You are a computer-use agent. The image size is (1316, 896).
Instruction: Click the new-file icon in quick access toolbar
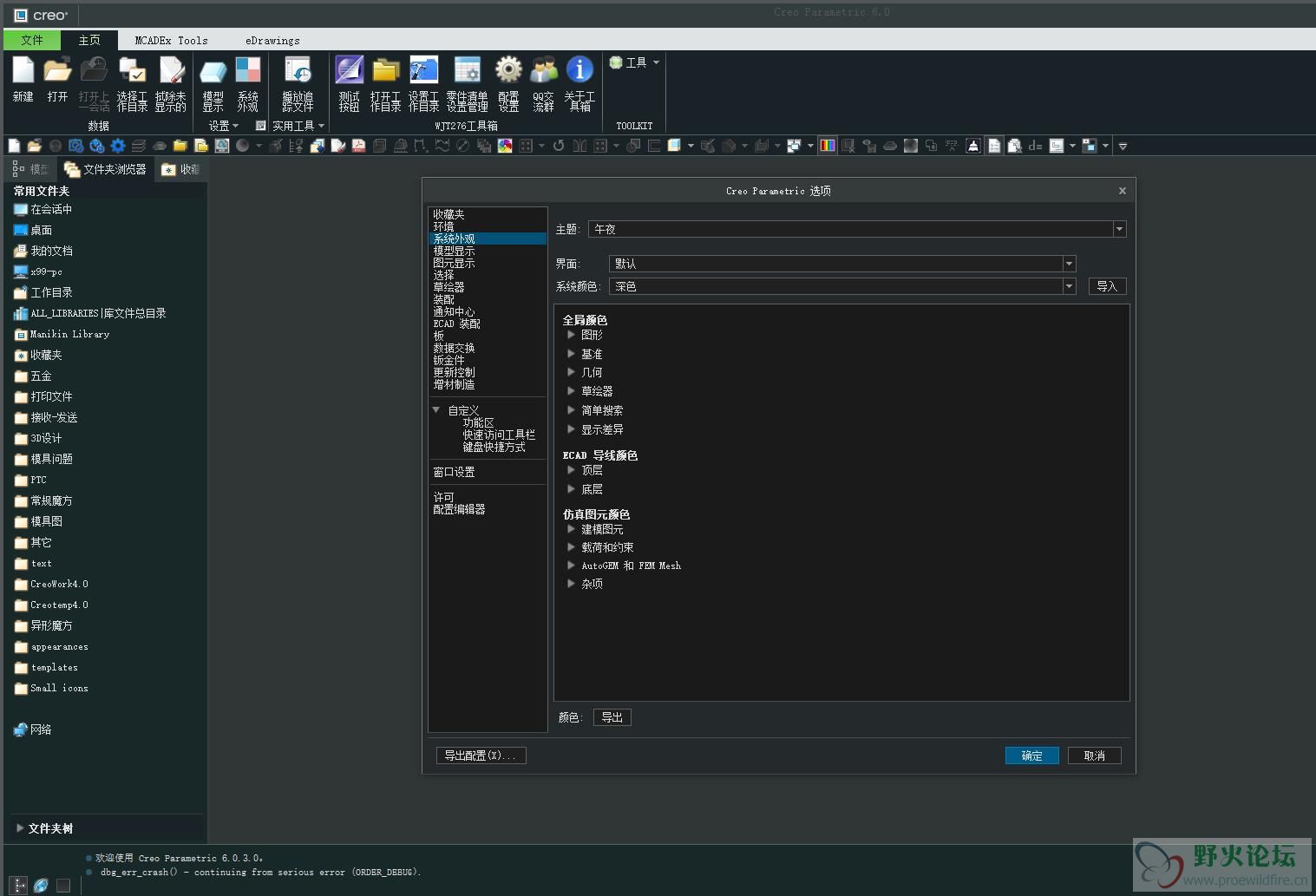[x=14, y=146]
